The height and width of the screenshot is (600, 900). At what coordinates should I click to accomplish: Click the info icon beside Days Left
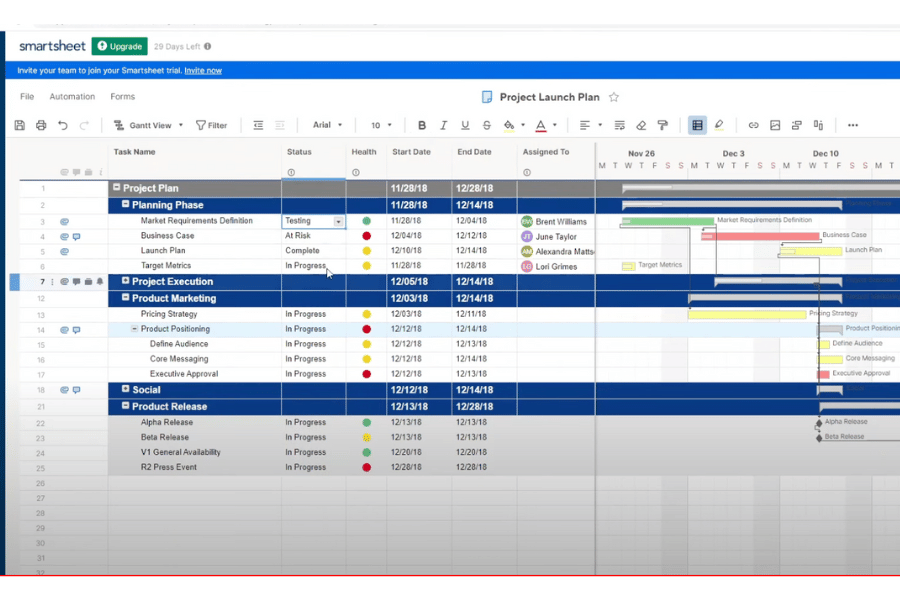[x=208, y=47]
